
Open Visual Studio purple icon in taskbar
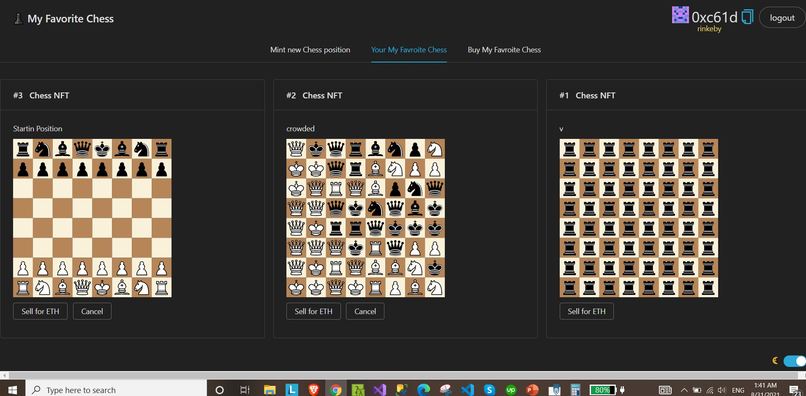380,390
